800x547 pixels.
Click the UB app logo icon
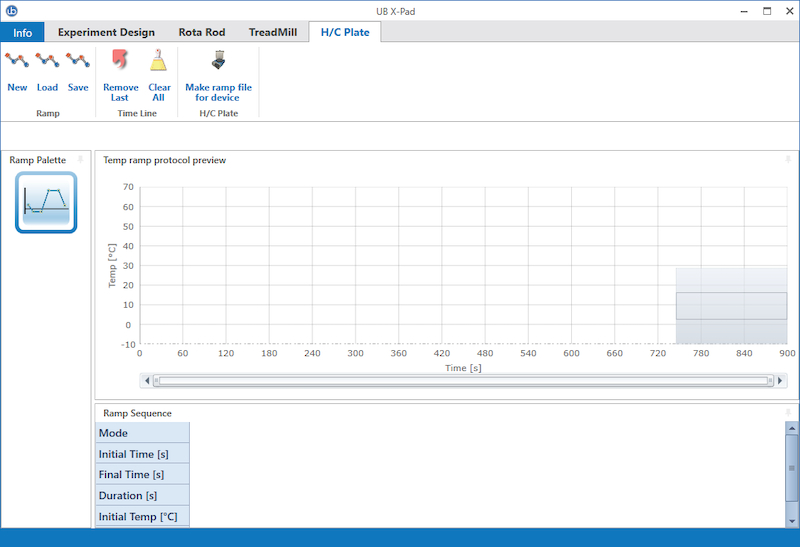(11, 11)
